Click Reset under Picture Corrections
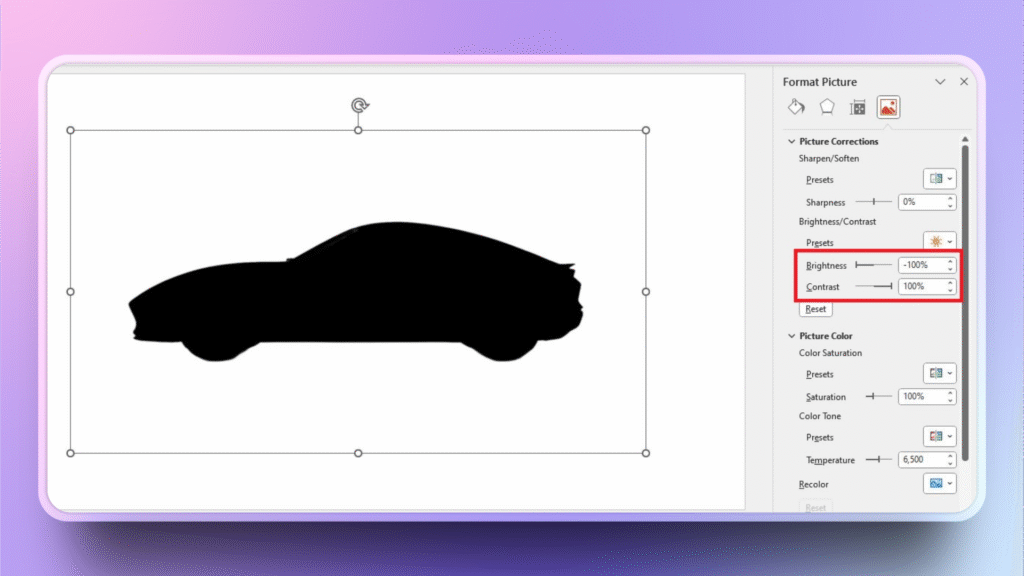 (816, 310)
